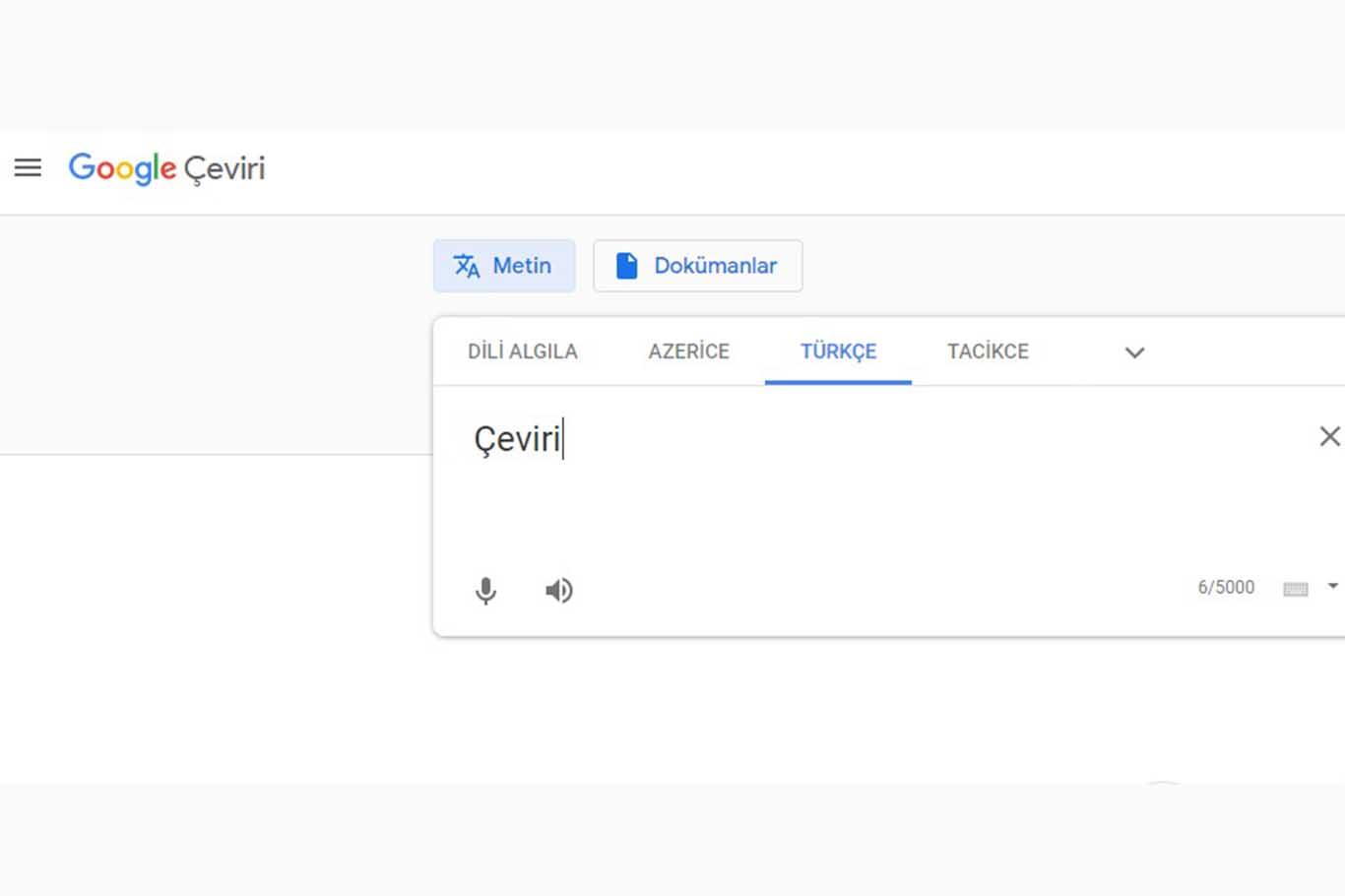Start voice input with the microphone
1345x896 pixels.
pyautogui.click(x=485, y=590)
